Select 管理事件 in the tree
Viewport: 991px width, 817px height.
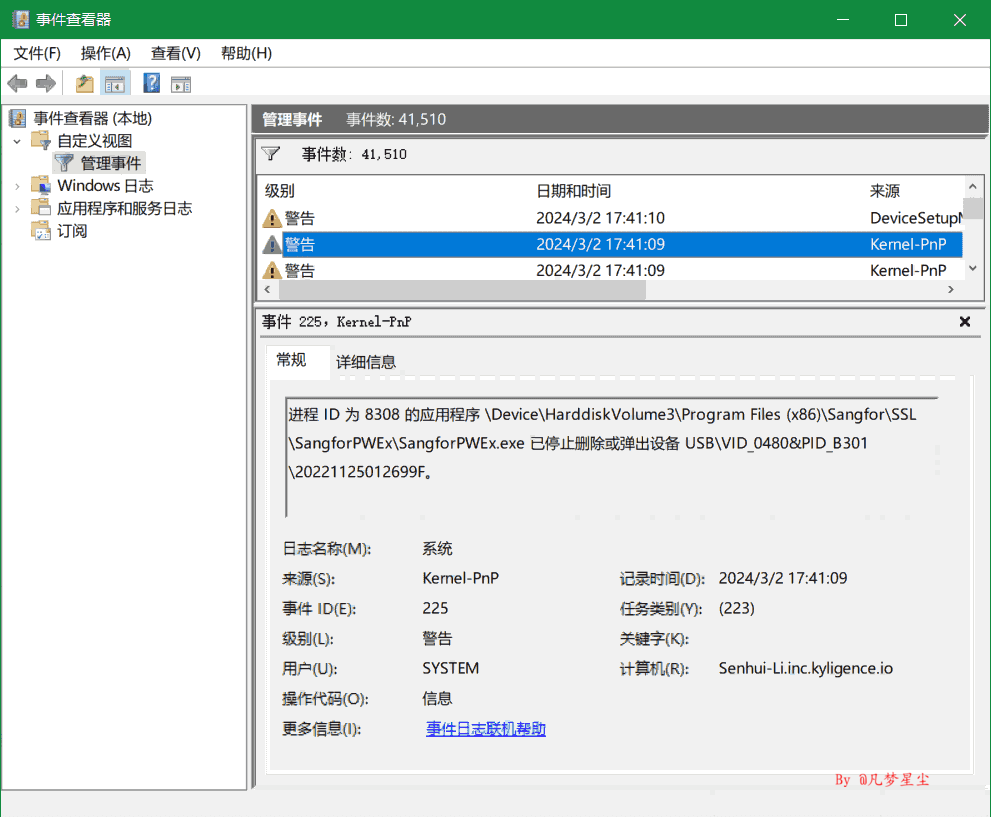111,164
